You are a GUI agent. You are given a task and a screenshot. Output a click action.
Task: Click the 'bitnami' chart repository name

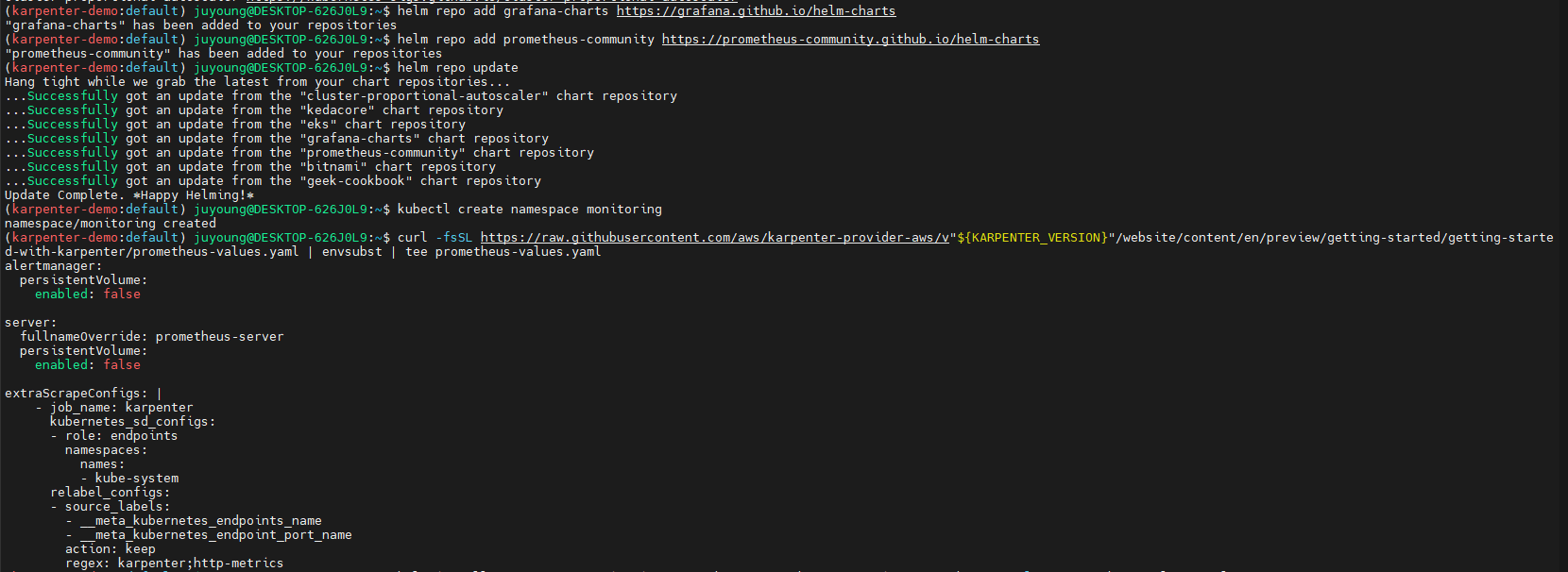pyautogui.click(x=332, y=167)
